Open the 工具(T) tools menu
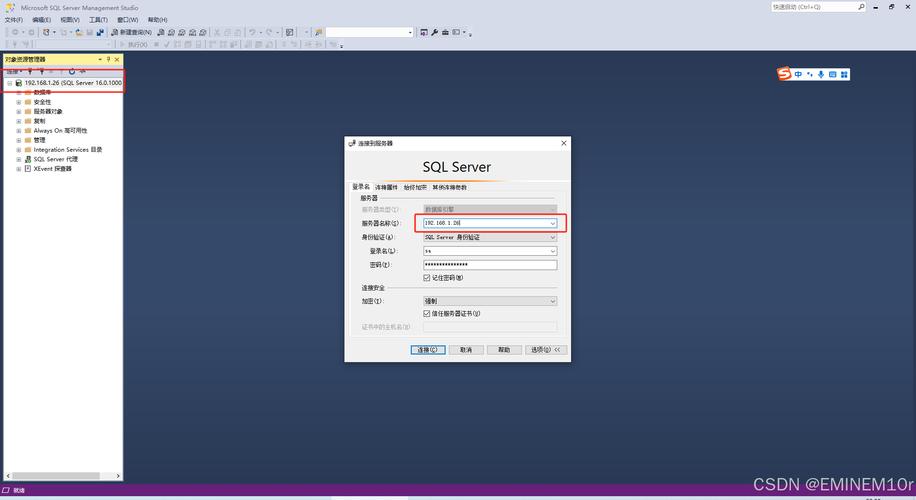This screenshot has width=916, height=500. [x=98, y=19]
